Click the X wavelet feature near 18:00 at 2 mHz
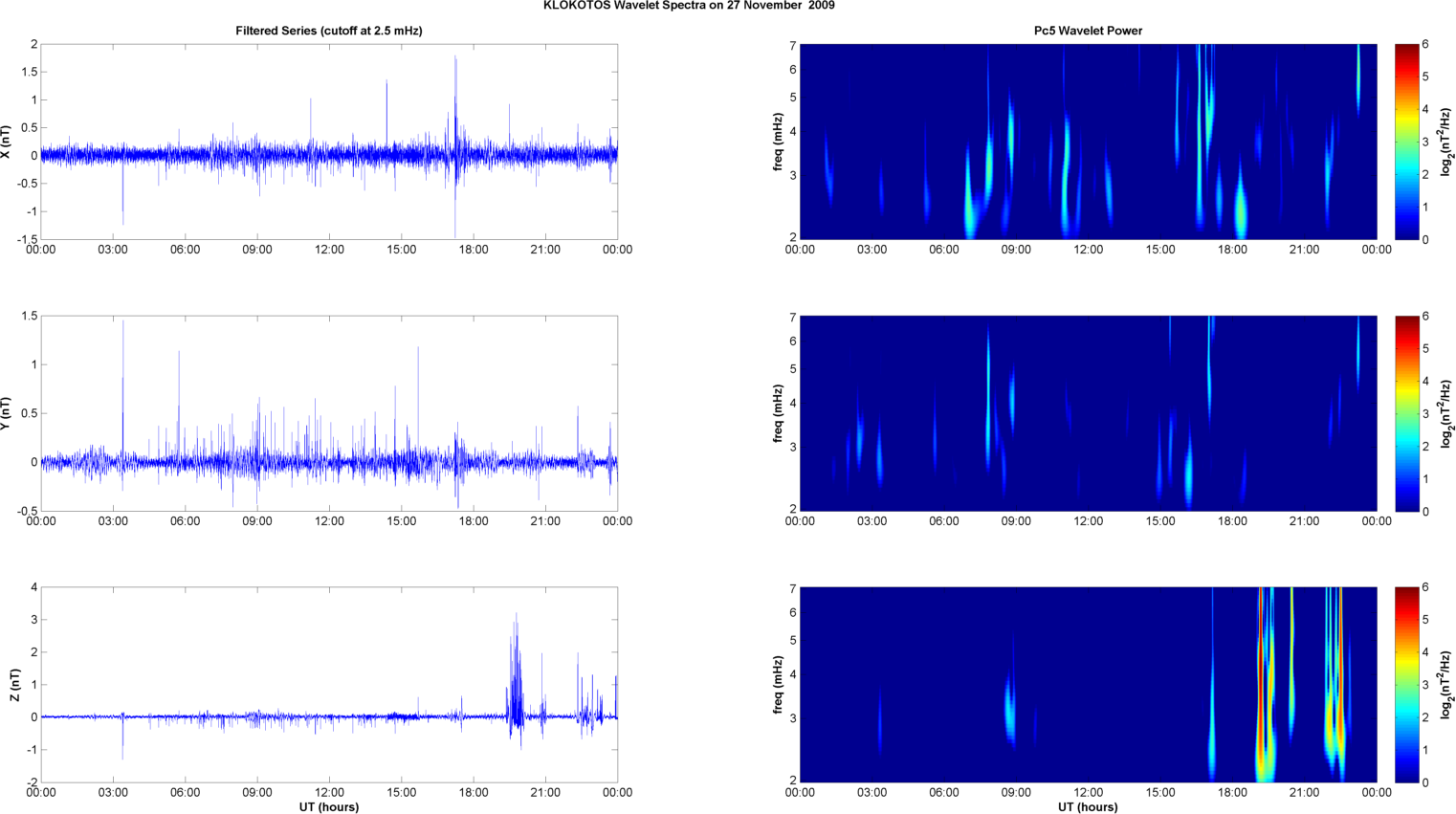Image resolution: width=1456 pixels, height=814 pixels. [x=1241, y=210]
